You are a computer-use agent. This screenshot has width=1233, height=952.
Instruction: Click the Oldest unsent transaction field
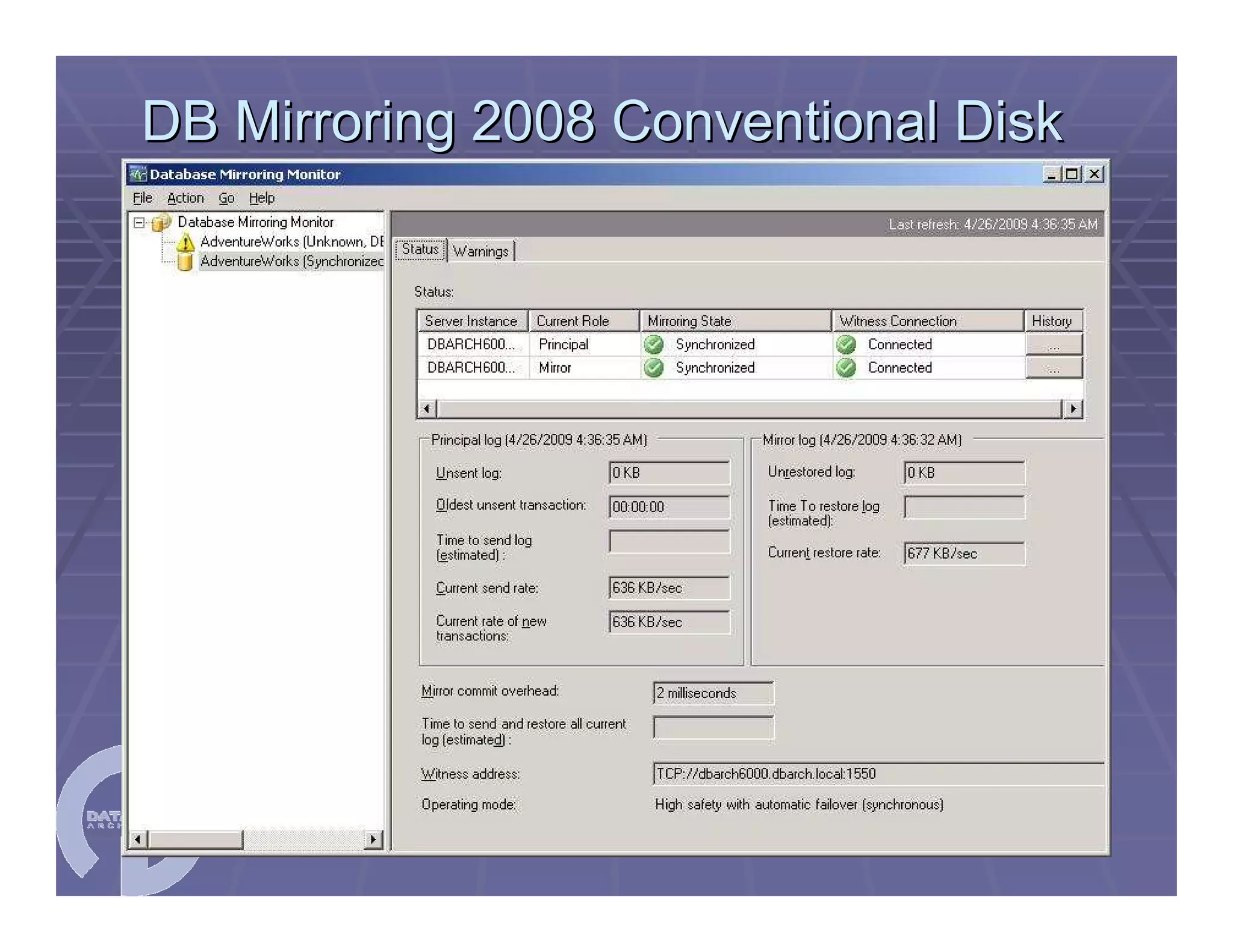[x=669, y=507]
